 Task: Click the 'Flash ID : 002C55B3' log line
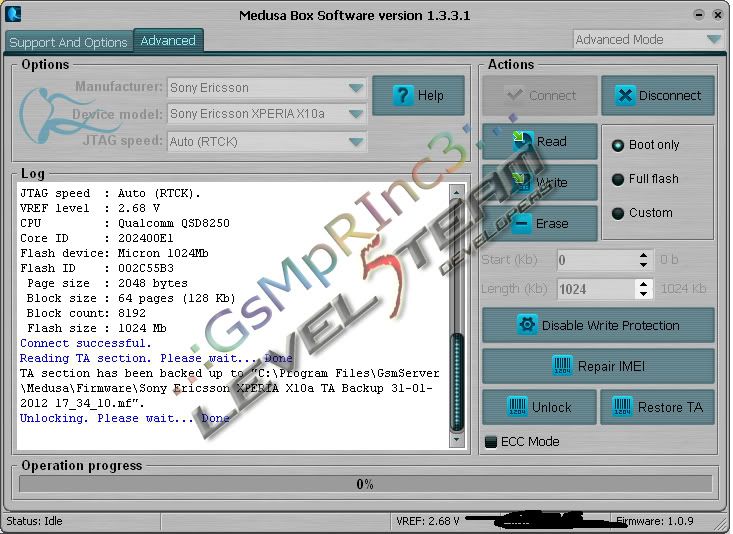97,268
